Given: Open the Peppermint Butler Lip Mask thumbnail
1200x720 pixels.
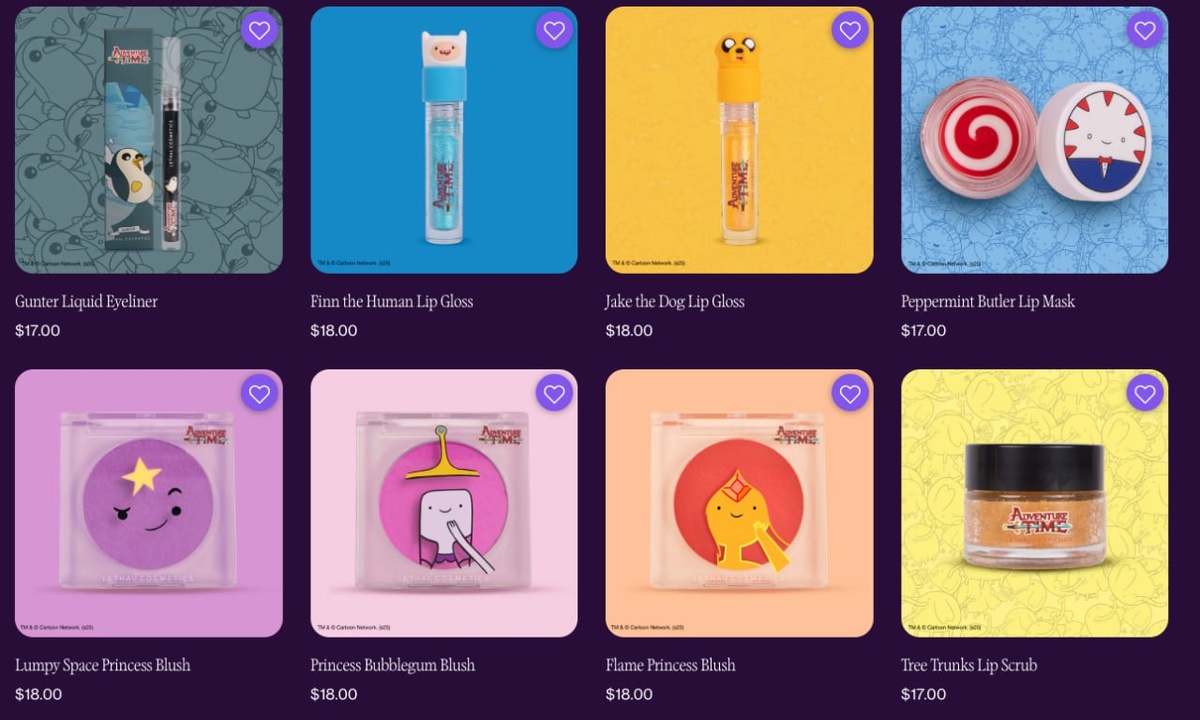Looking at the screenshot, I should tap(1035, 140).
